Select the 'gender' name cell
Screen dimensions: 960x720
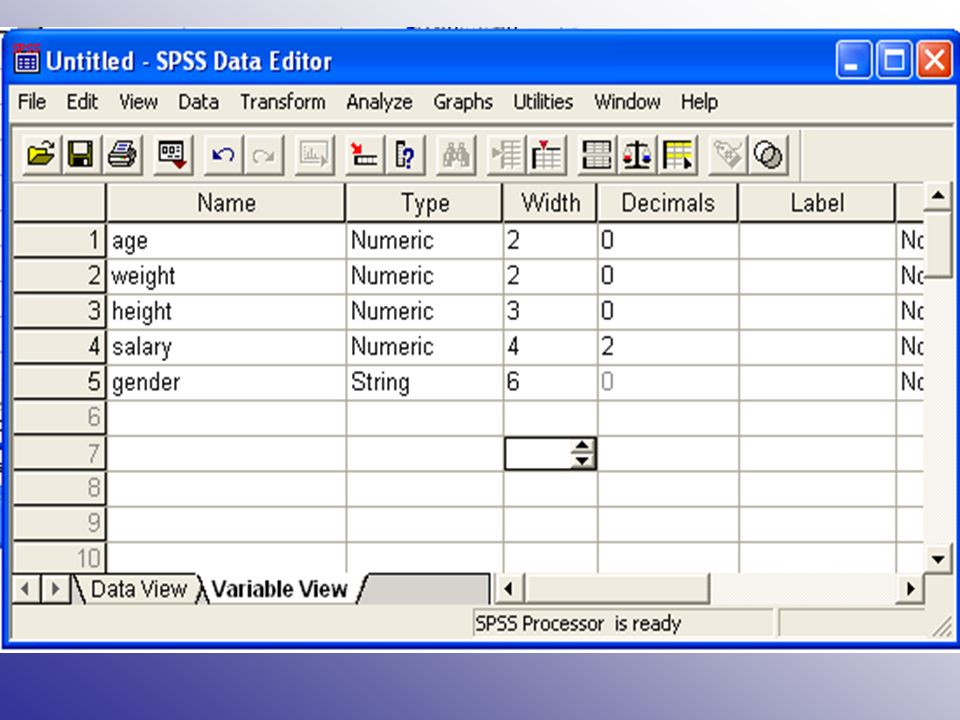(x=227, y=383)
